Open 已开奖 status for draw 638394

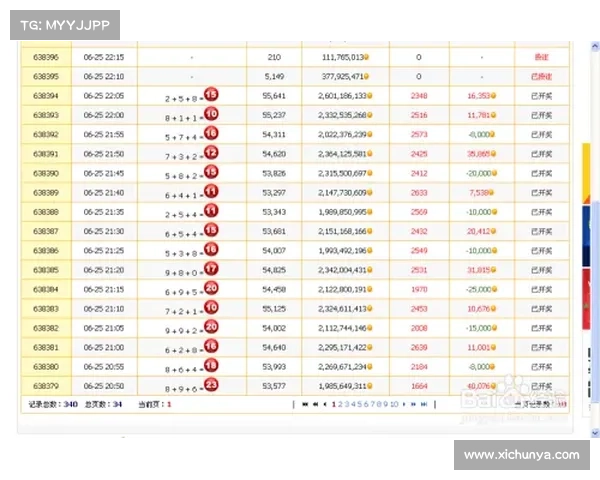point(541,96)
